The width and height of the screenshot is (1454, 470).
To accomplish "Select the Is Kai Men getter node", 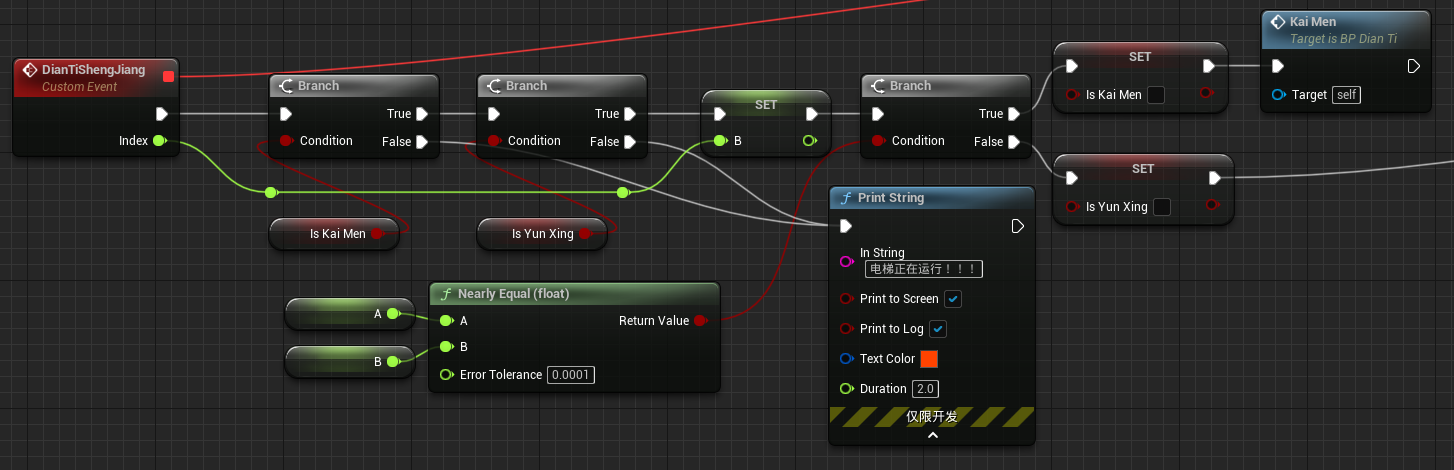I will (334, 234).
